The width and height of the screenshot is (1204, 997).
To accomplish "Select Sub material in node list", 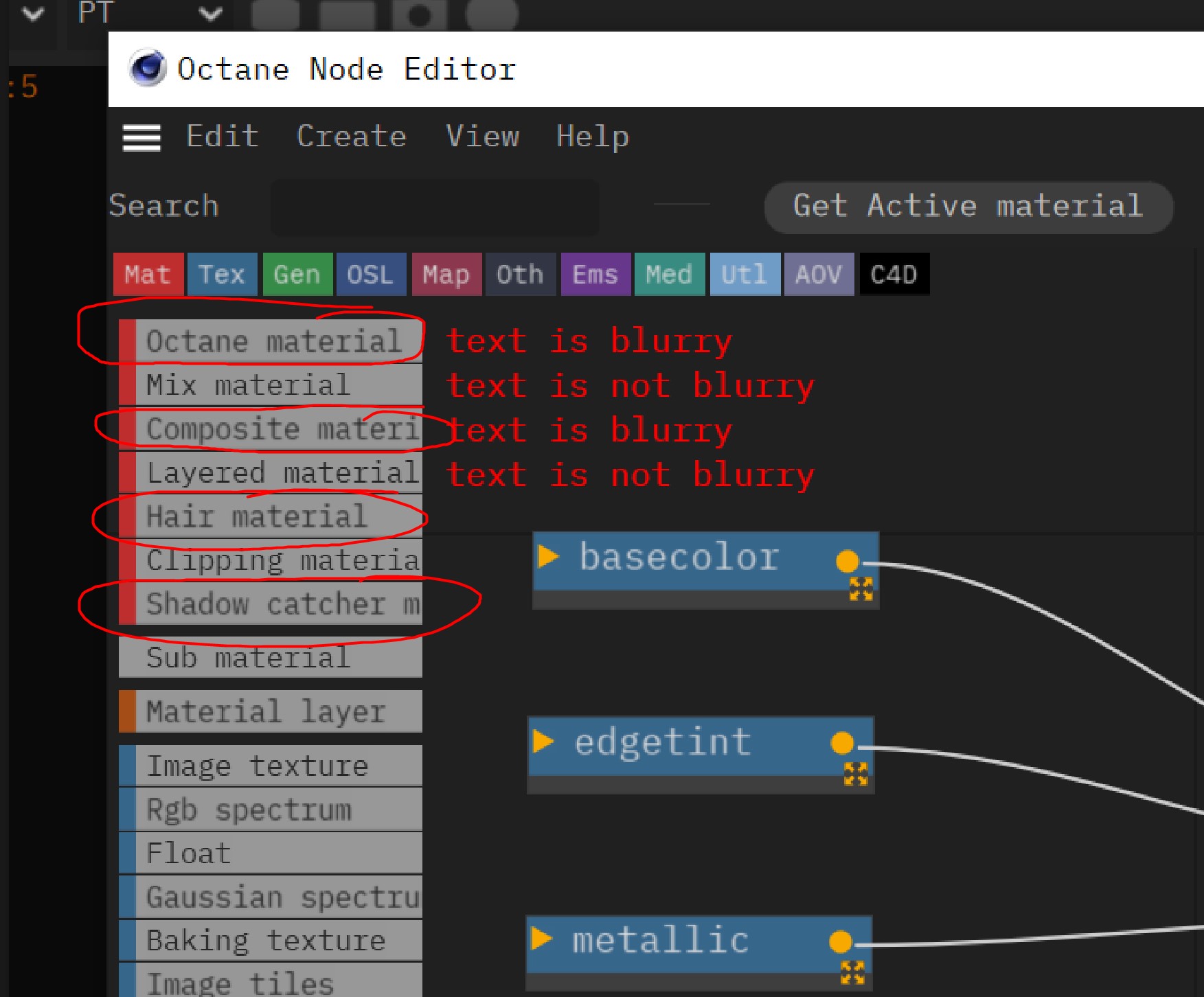I will [x=271, y=657].
